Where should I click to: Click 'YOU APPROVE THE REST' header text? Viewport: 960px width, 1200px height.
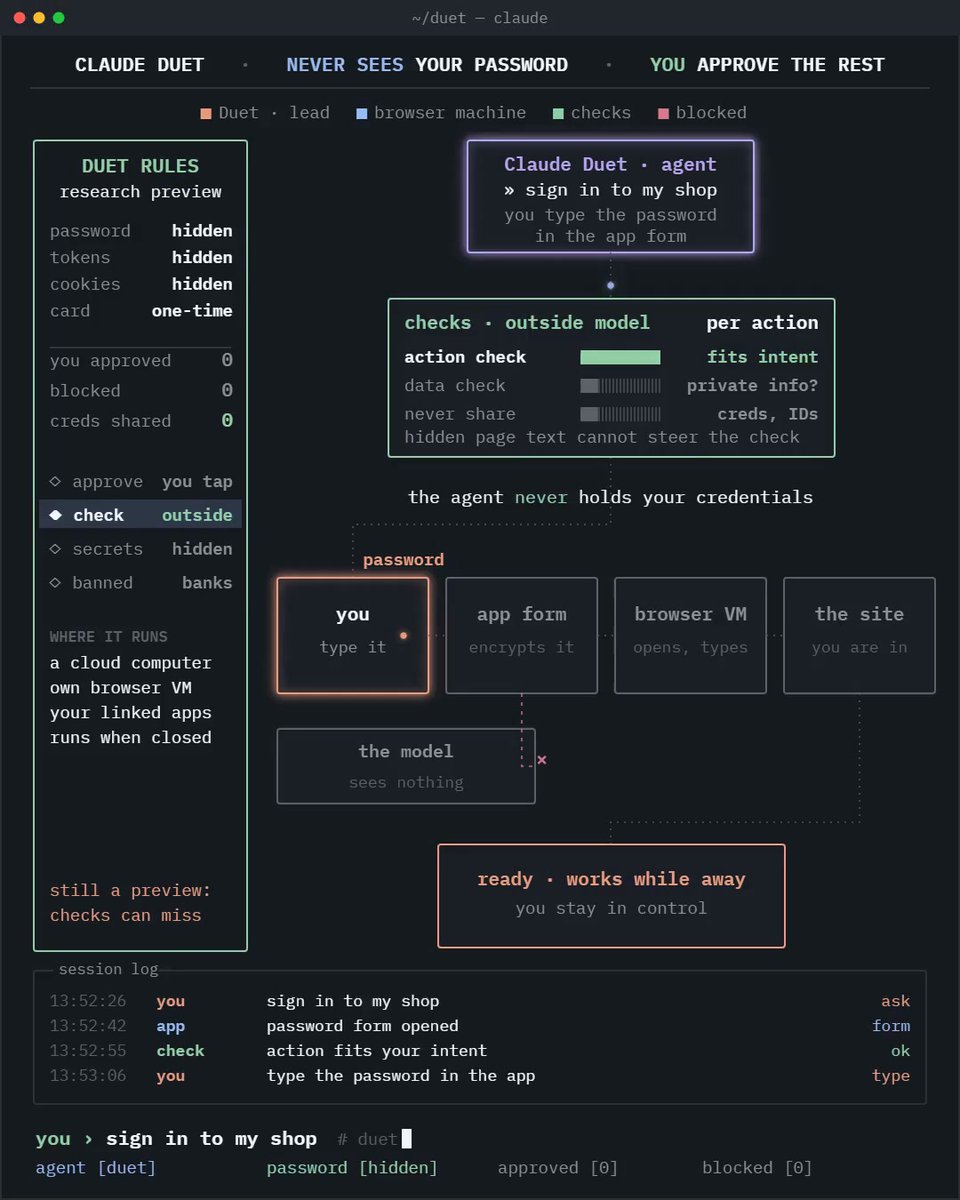[767, 65]
